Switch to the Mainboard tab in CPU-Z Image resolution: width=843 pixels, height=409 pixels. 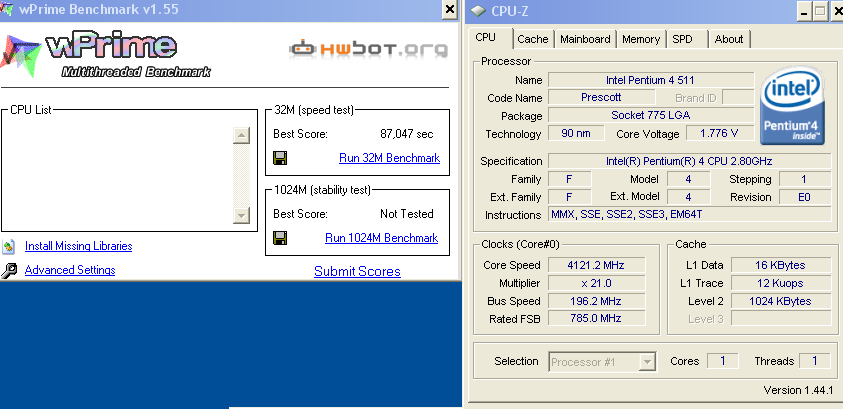tap(585, 39)
